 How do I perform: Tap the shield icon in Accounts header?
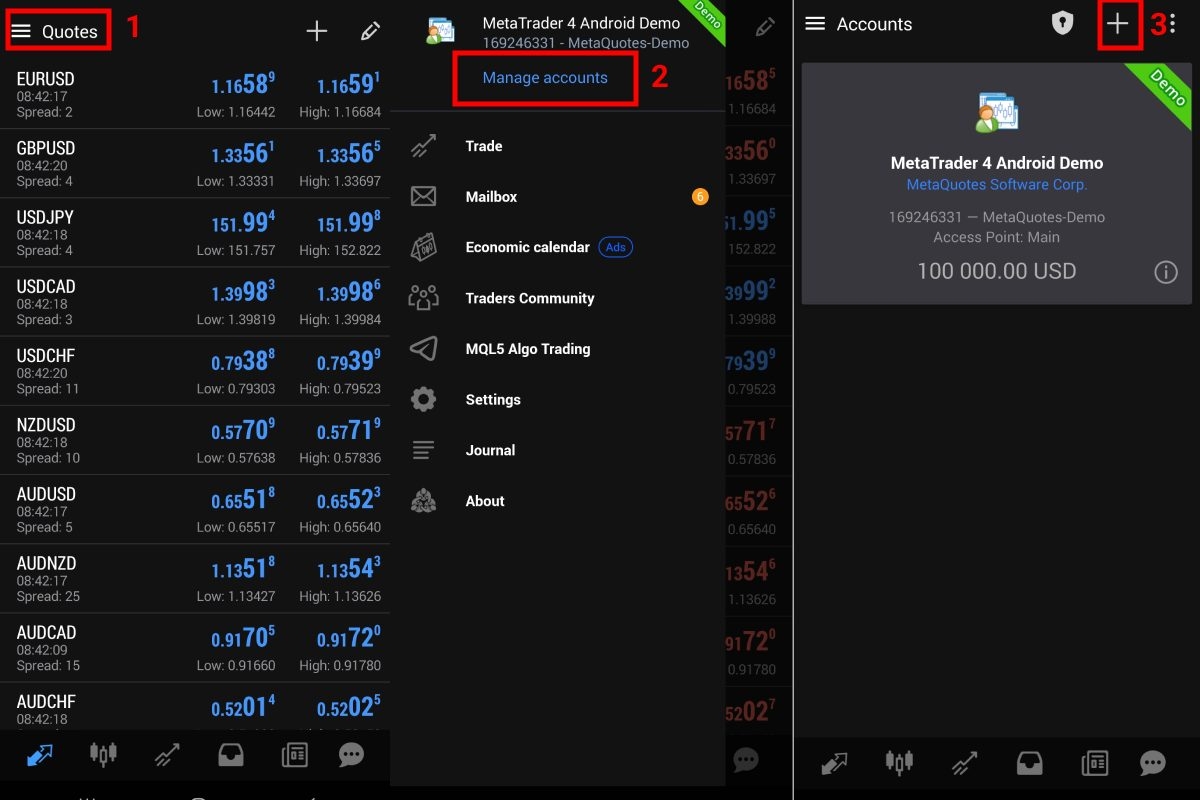pos(1062,24)
